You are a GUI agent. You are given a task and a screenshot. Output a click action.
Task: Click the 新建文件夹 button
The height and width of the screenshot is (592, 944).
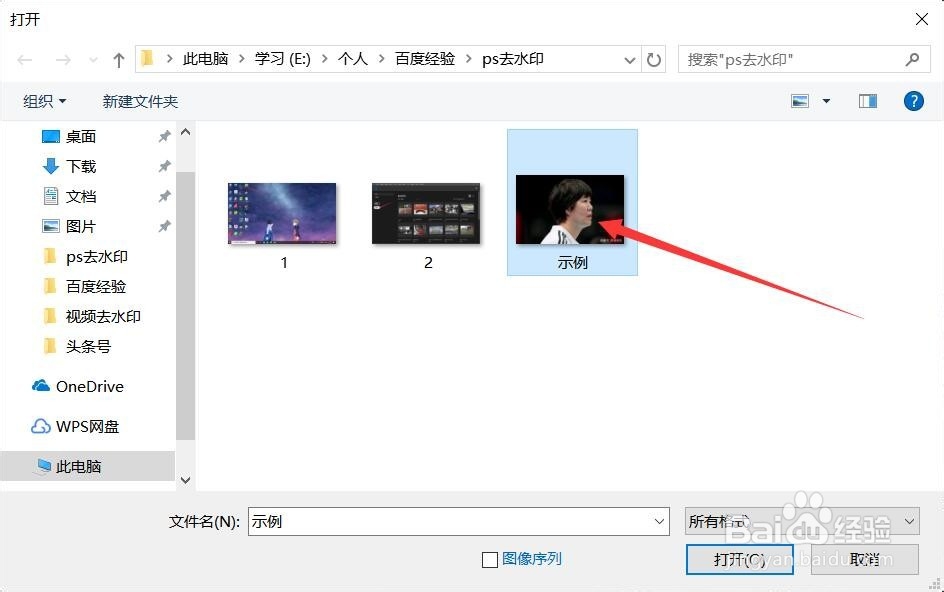[139, 100]
